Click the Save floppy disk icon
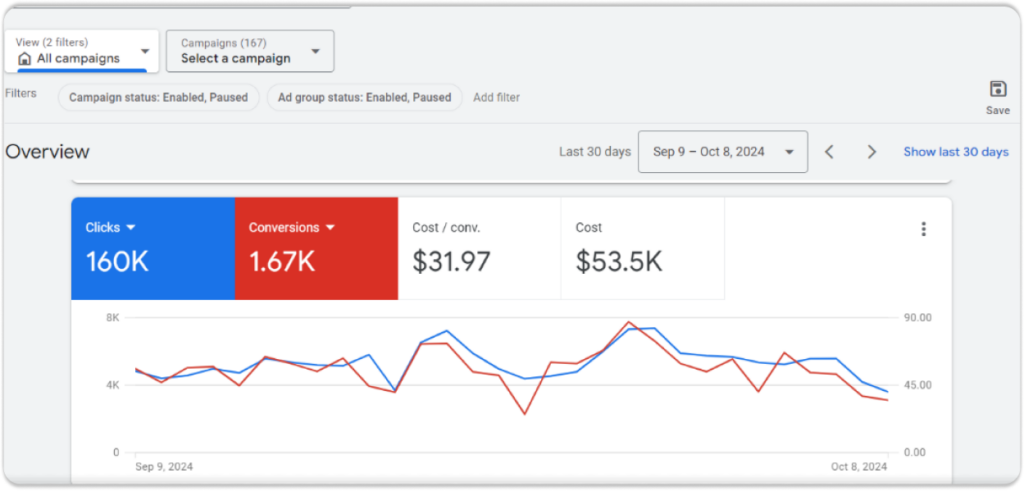 click(997, 89)
